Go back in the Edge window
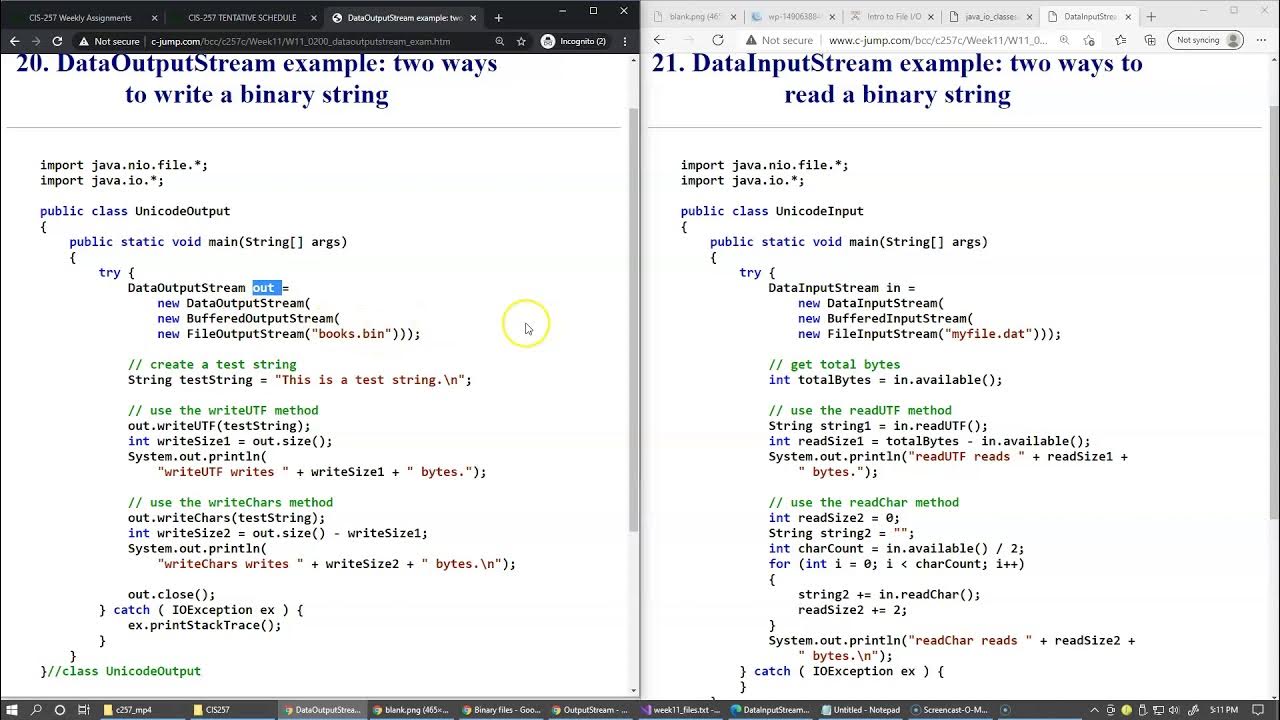 point(659,40)
